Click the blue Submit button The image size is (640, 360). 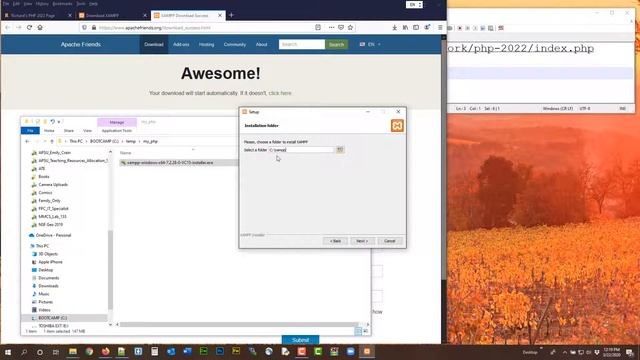(300, 340)
